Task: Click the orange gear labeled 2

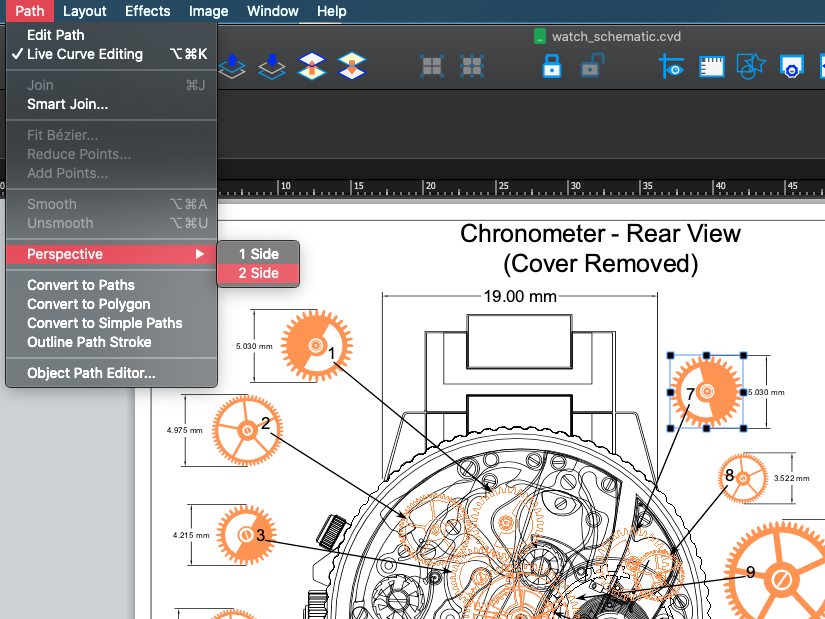Action: coord(243,428)
